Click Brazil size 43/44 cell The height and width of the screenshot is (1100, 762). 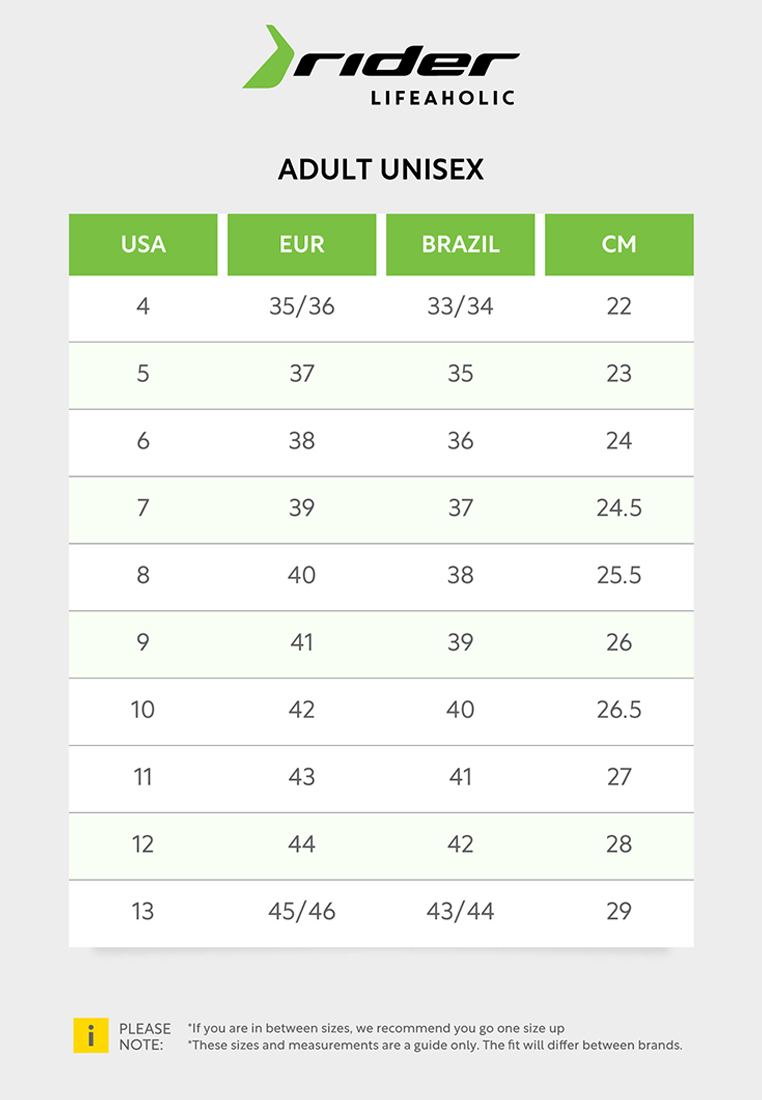click(460, 911)
